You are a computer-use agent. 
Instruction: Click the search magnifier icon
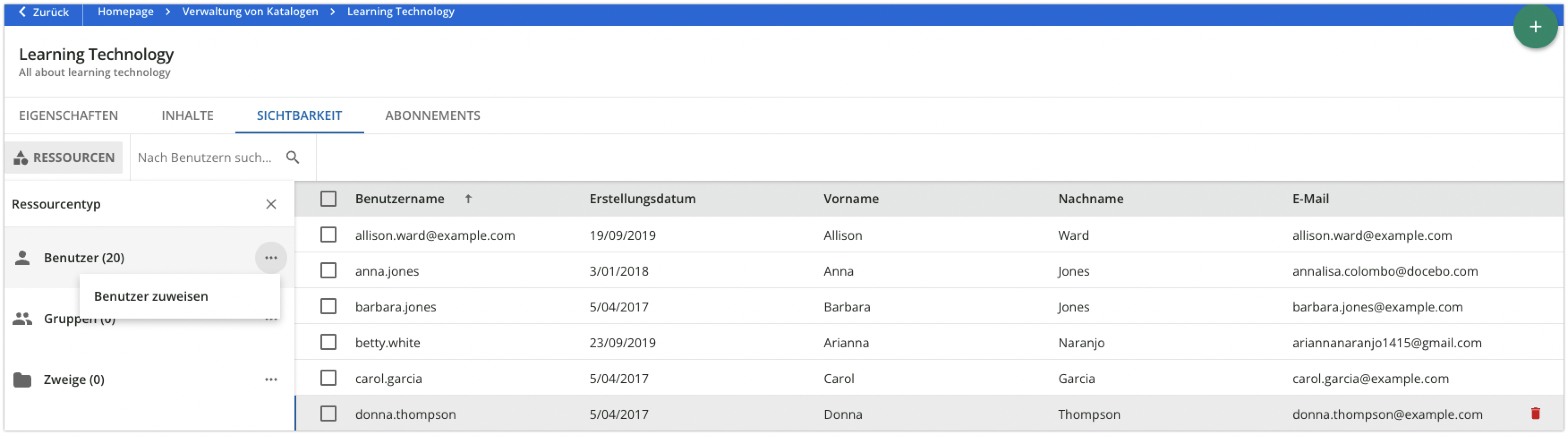coord(293,158)
